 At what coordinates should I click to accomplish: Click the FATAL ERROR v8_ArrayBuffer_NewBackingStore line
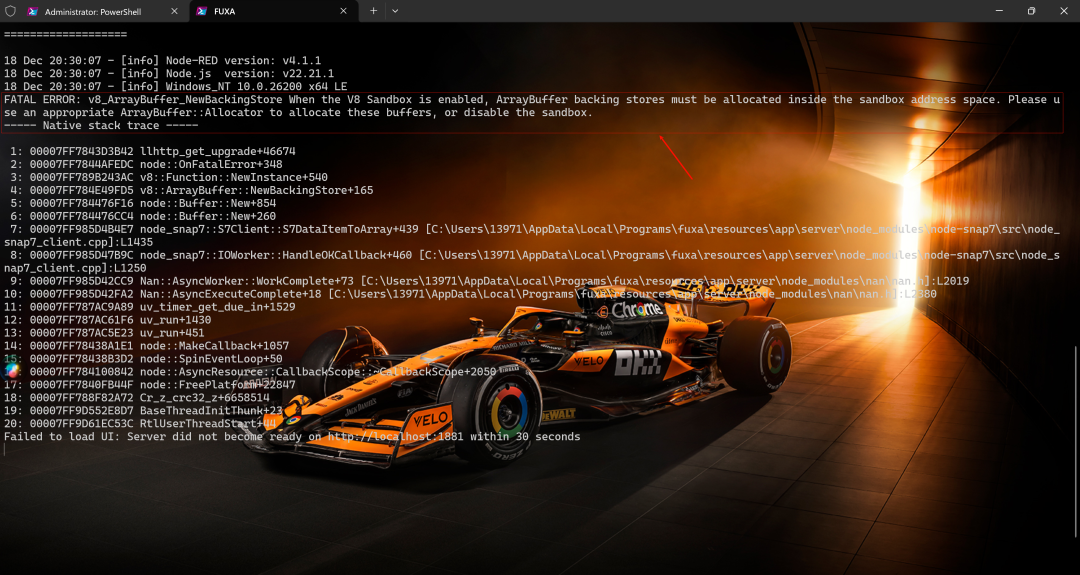point(532,106)
